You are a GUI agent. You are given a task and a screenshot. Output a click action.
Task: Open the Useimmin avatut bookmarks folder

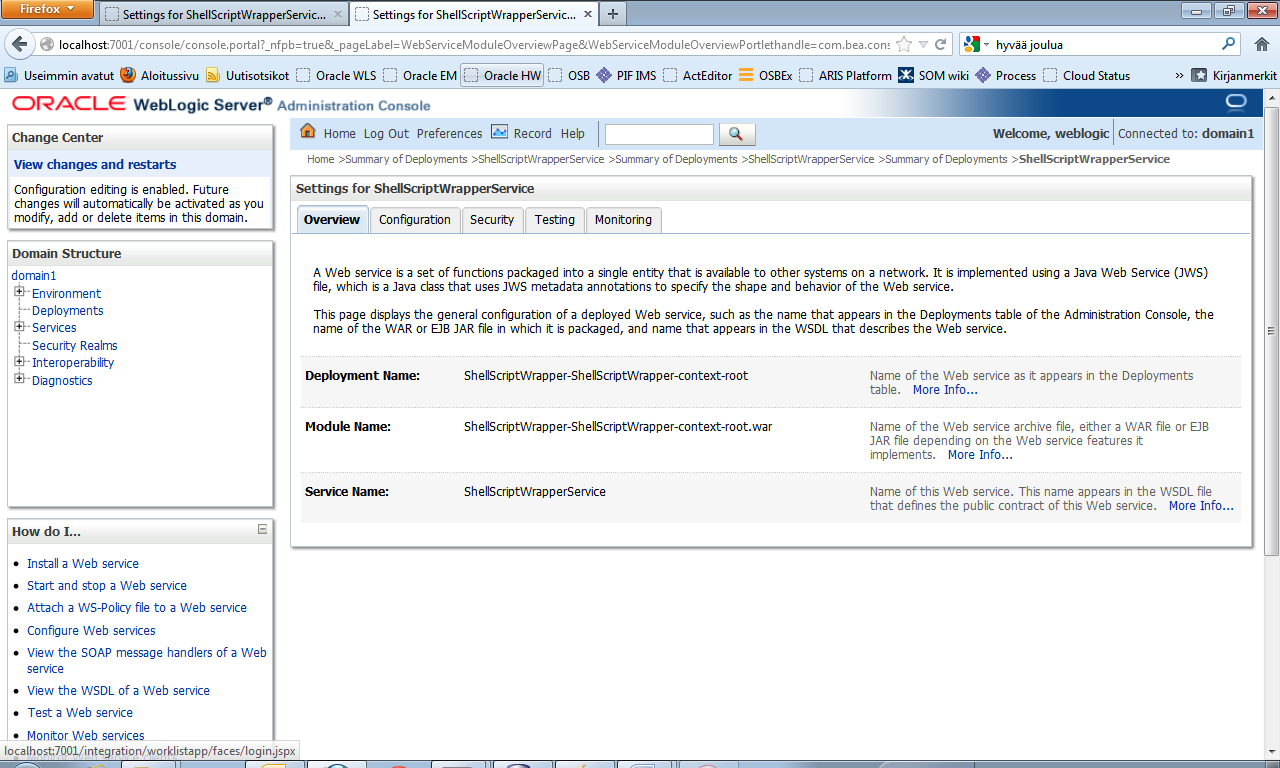pos(59,75)
